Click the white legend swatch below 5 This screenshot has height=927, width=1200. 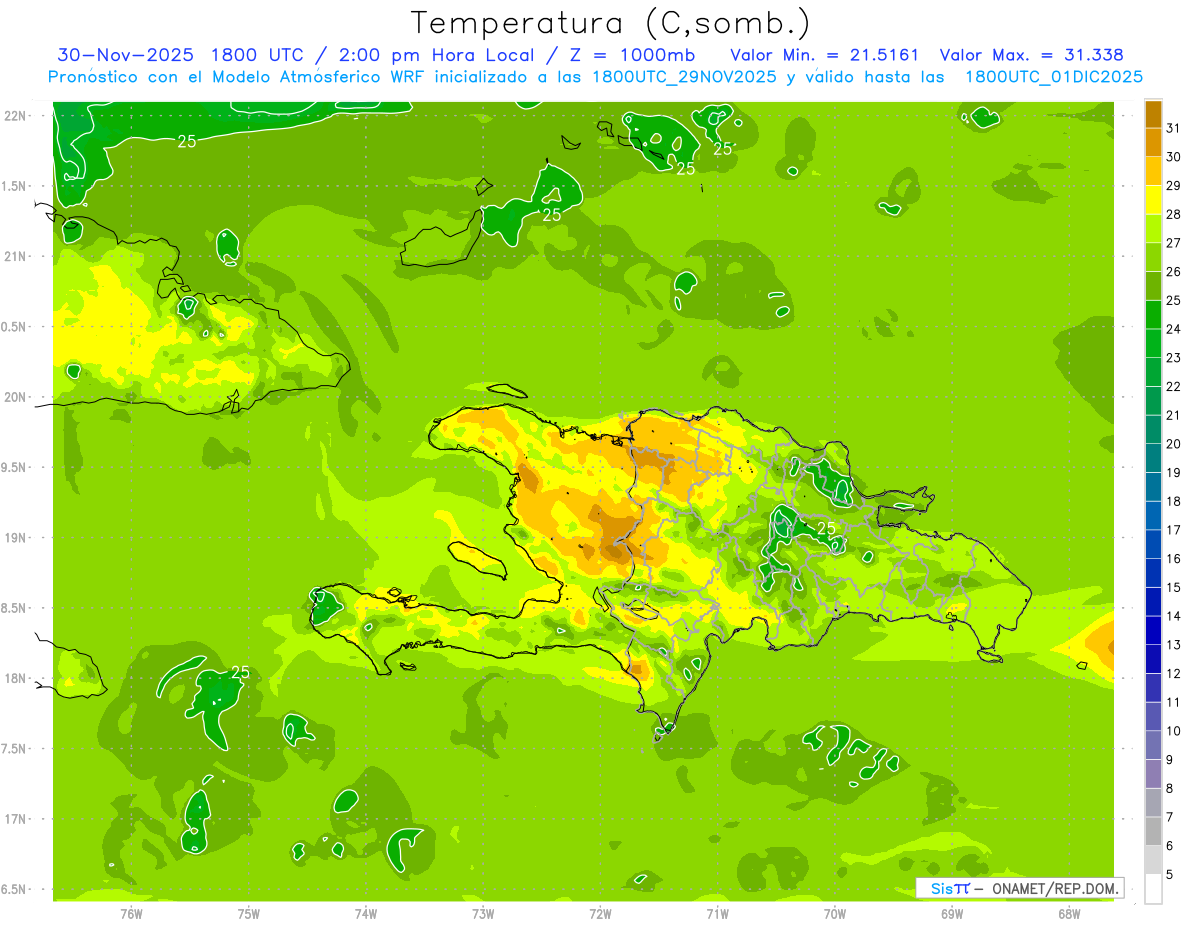(1153, 889)
